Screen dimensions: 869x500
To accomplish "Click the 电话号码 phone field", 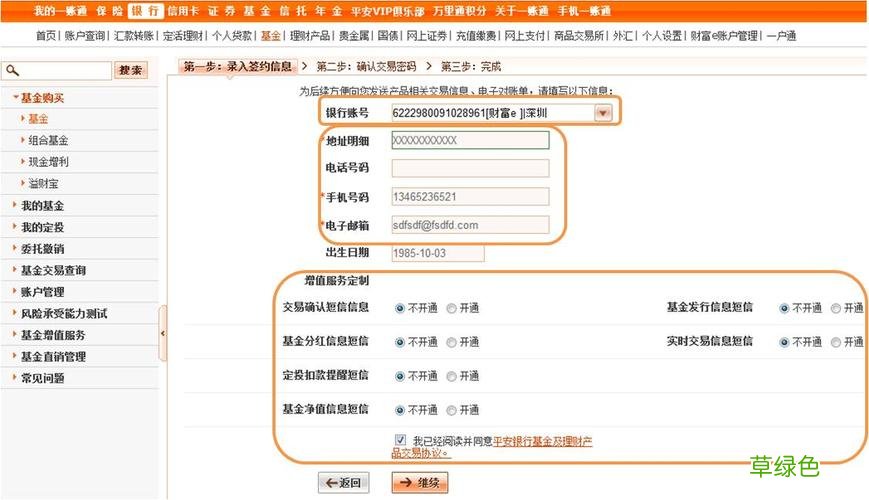I will click(470, 168).
